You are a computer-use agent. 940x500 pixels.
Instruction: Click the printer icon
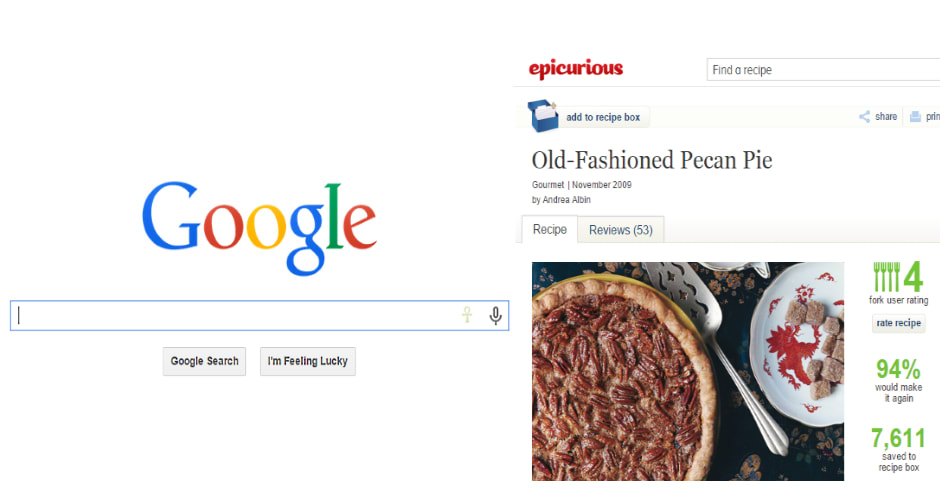(915, 116)
